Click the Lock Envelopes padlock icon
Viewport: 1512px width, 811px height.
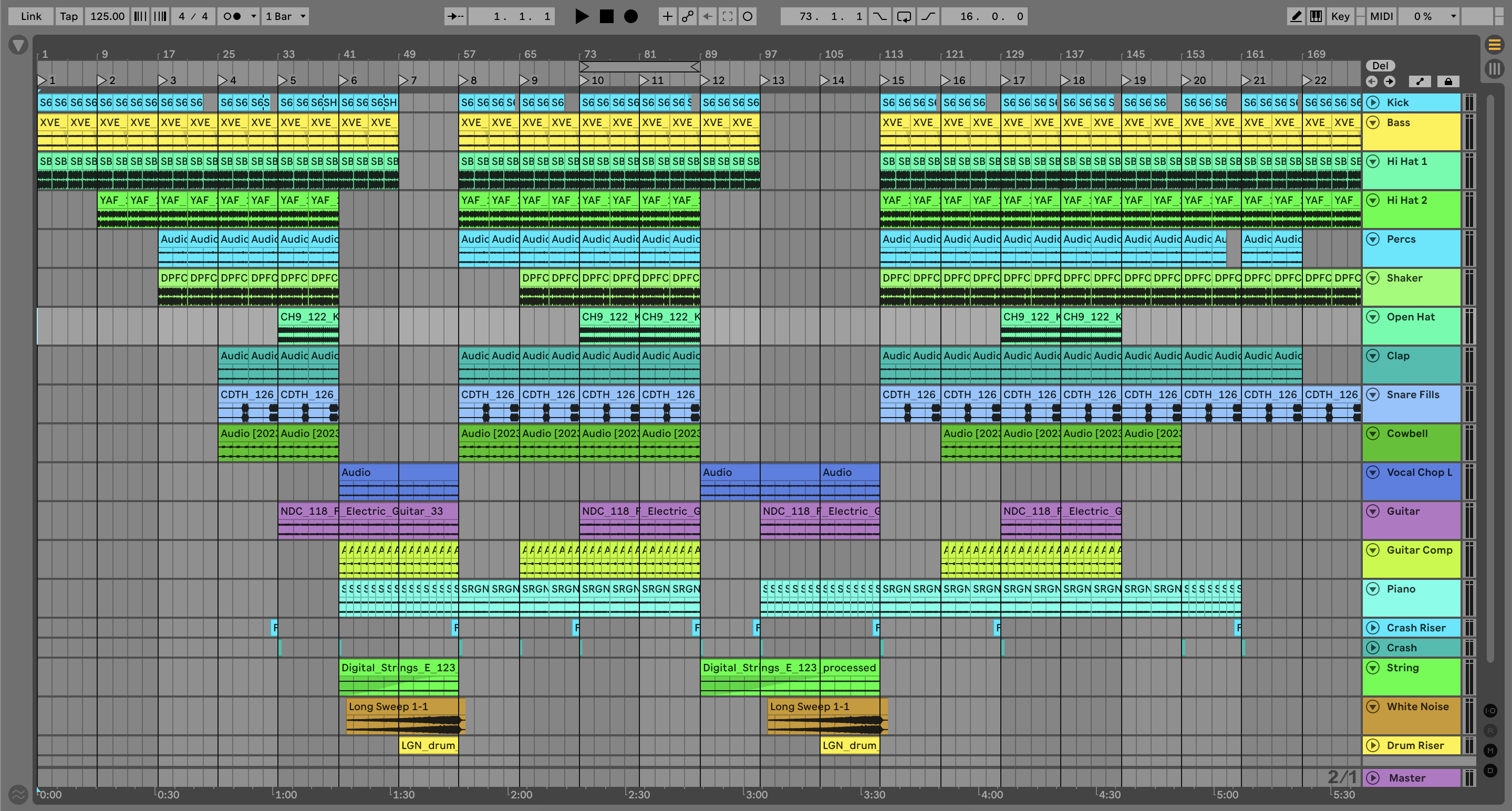[1448, 81]
